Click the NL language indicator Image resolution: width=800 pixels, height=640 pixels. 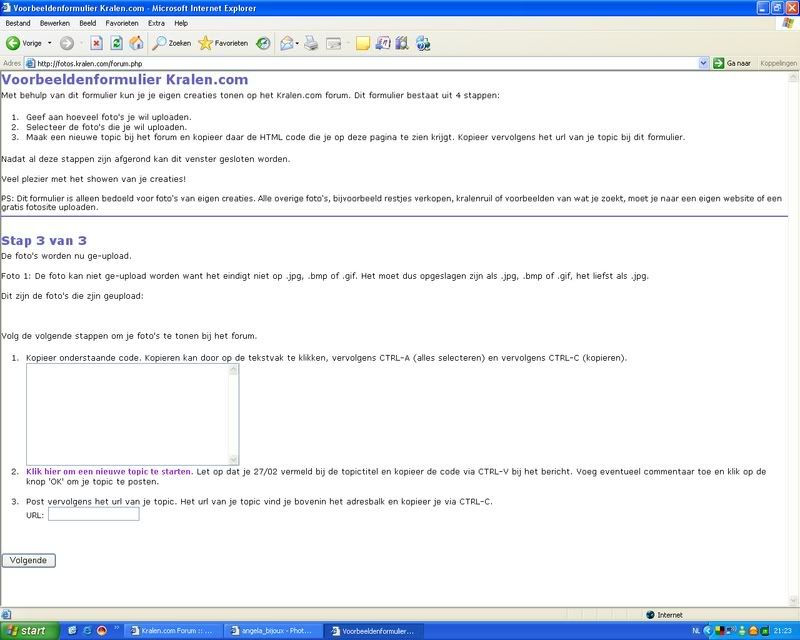point(696,631)
